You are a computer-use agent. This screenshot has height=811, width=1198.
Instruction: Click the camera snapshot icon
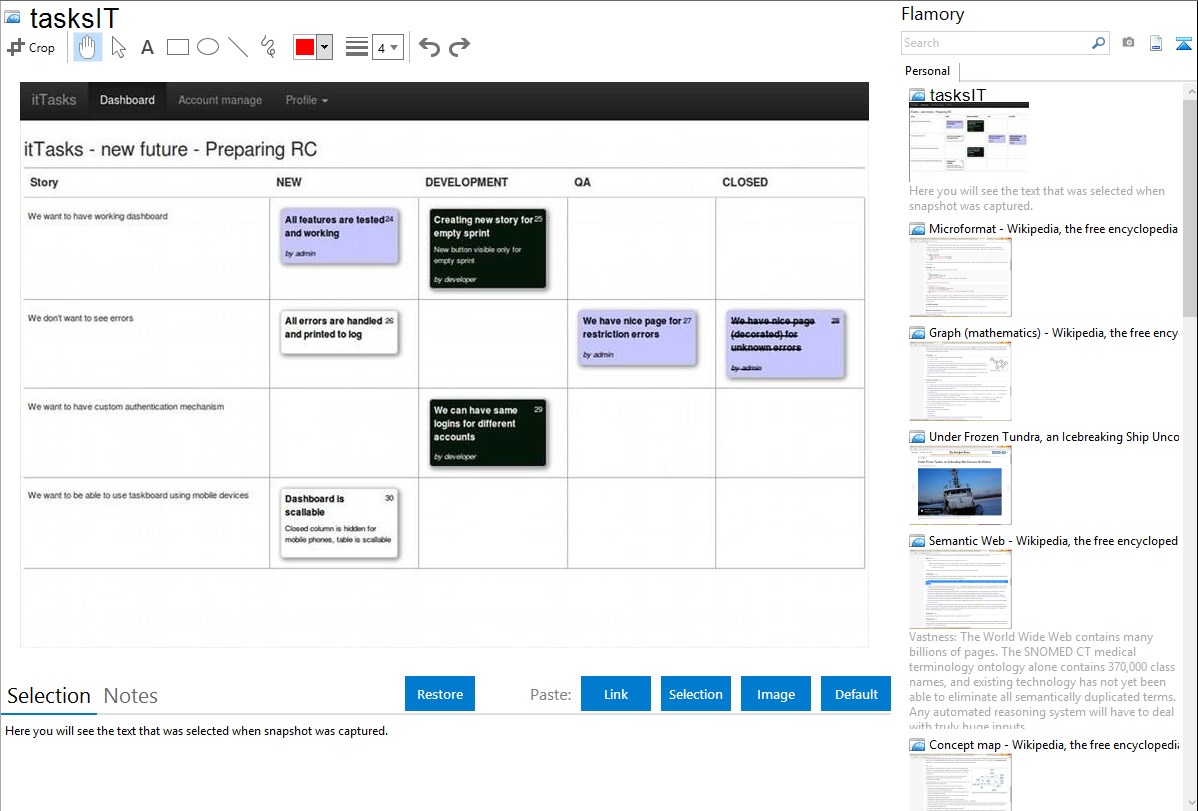click(1128, 43)
